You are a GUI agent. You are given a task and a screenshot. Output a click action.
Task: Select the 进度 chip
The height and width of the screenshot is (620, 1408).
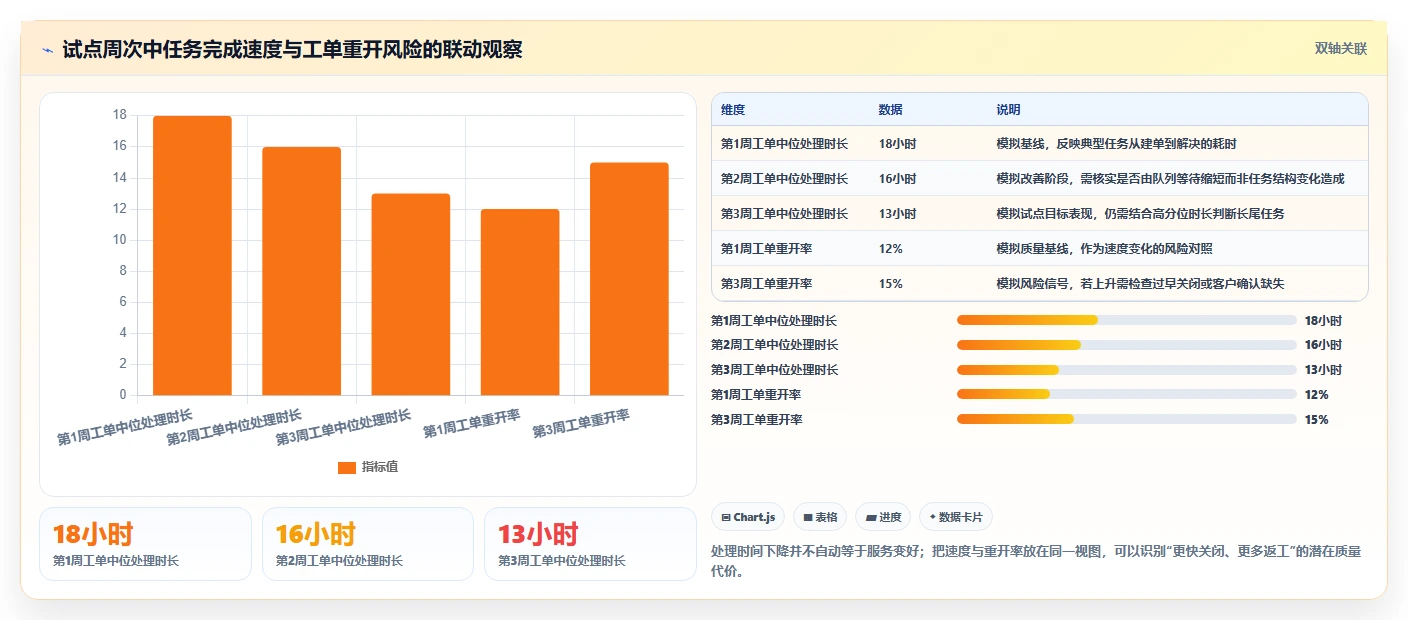pyautogui.click(x=883, y=517)
